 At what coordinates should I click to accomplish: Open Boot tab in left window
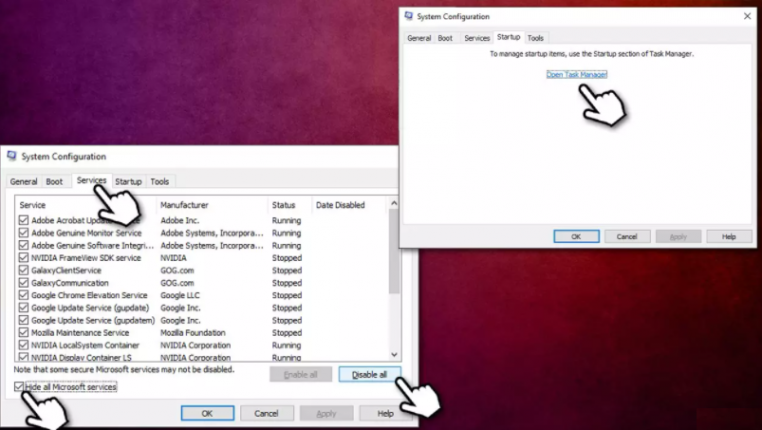[x=54, y=181]
